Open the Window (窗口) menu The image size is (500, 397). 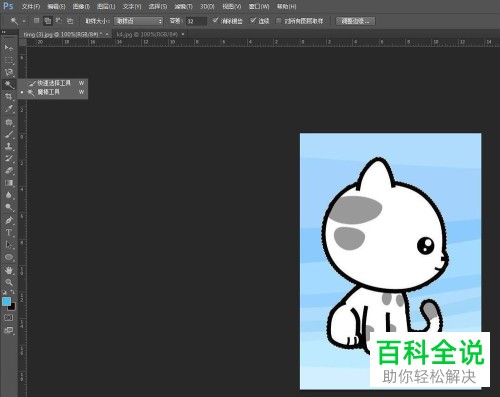pyautogui.click(x=259, y=6)
